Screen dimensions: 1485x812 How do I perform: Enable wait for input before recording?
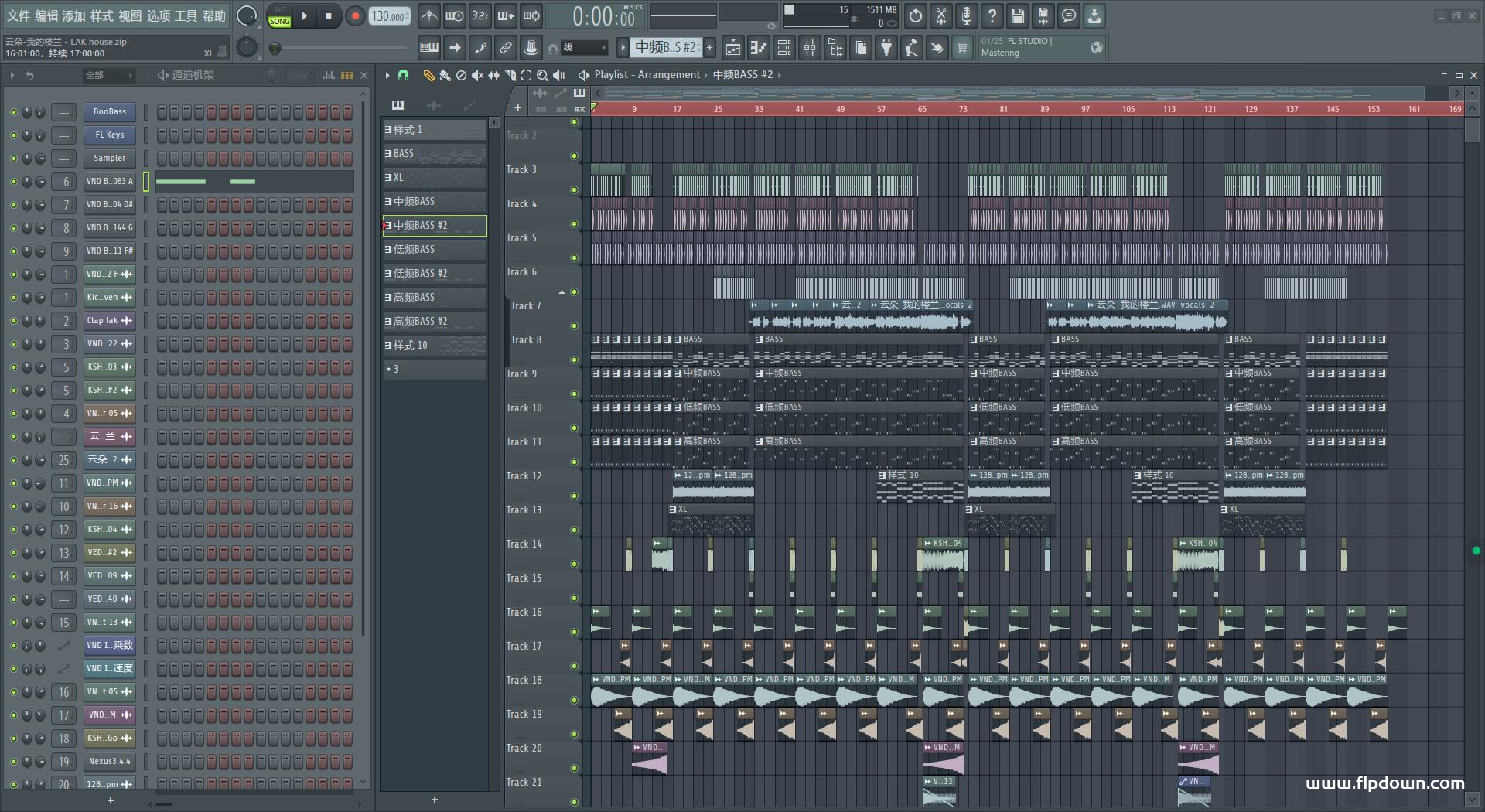point(455,15)
